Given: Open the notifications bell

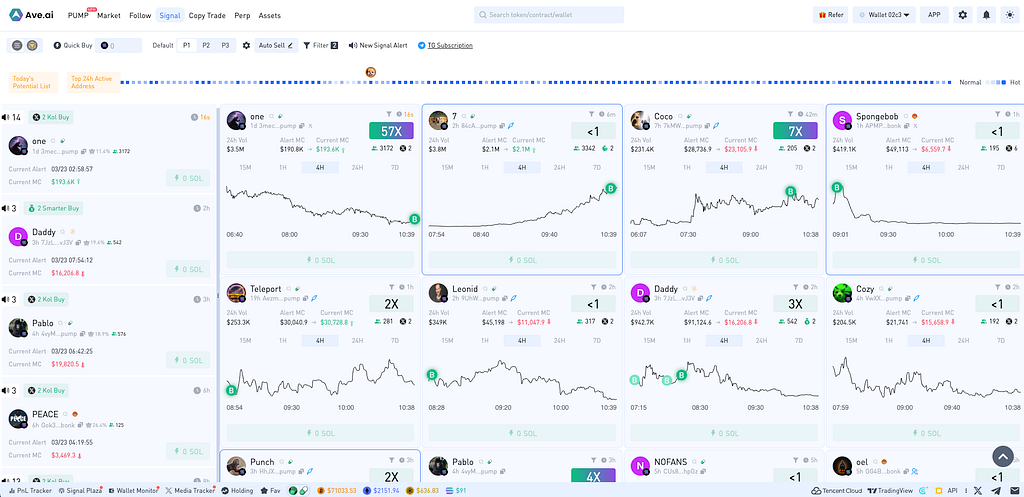Looking at the screenshot, I should [985, 15].
